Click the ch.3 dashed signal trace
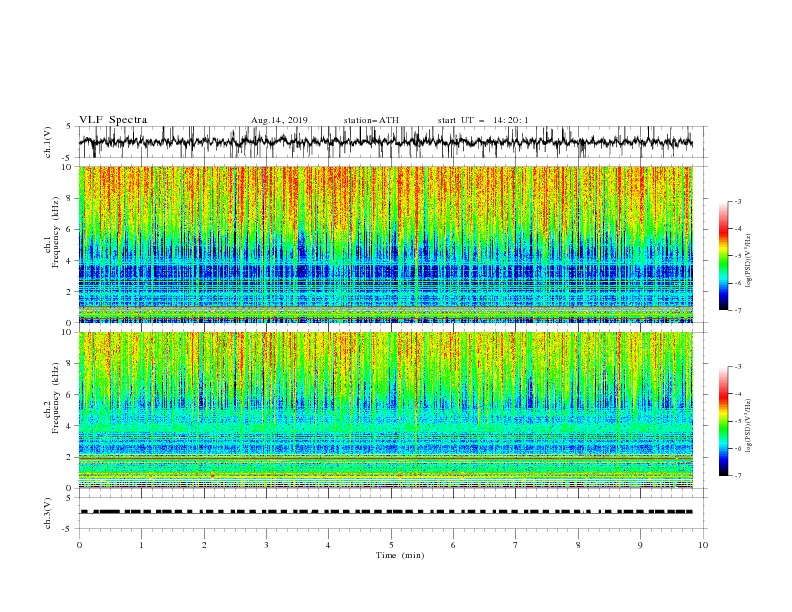 click(x=386, y=512)
